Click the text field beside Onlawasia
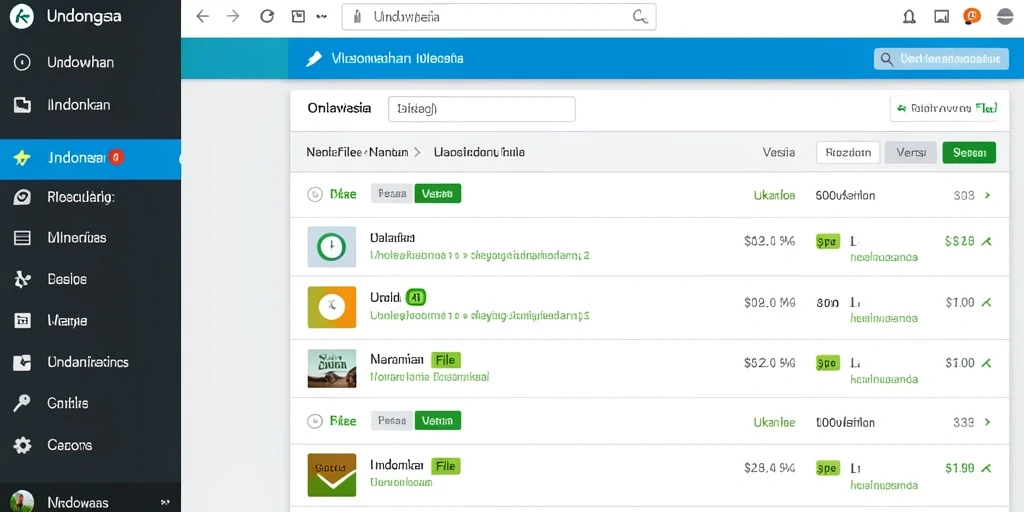1024x512 pixels. pos(481,109)
